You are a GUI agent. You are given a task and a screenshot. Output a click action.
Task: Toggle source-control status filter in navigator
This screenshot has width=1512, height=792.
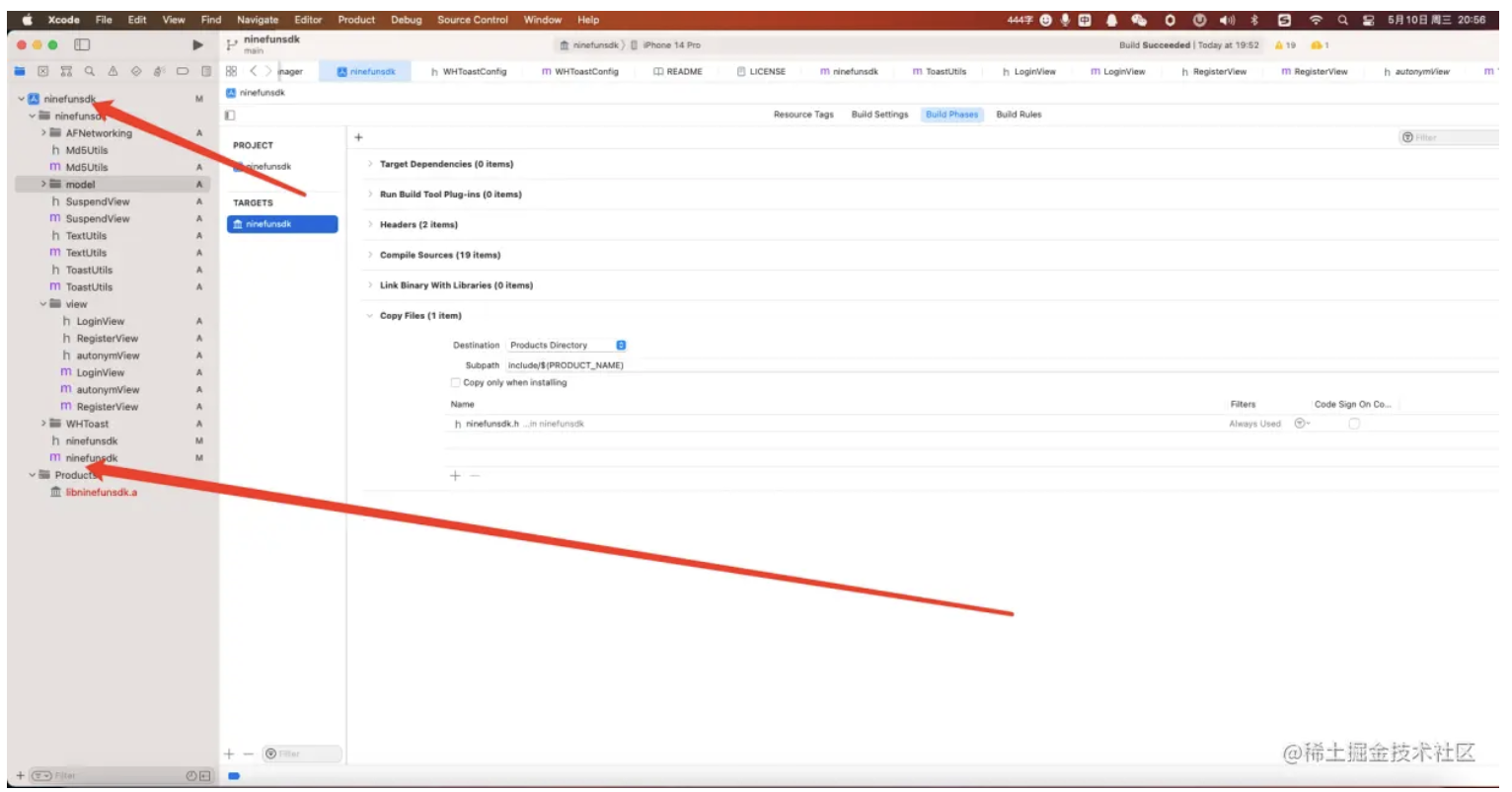pos(205,775)
